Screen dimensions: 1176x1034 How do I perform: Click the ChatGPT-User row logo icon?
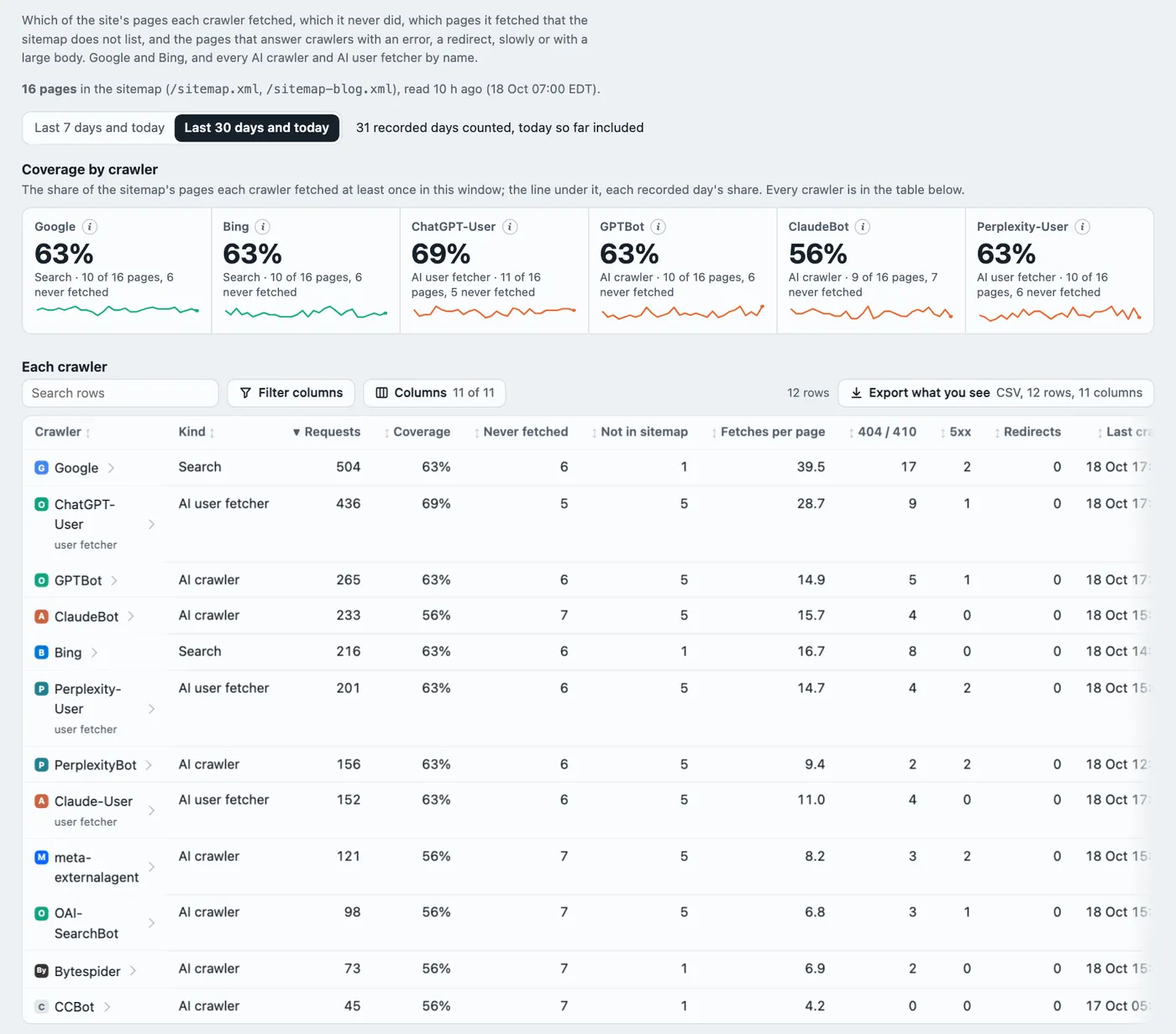pos(41,504)
